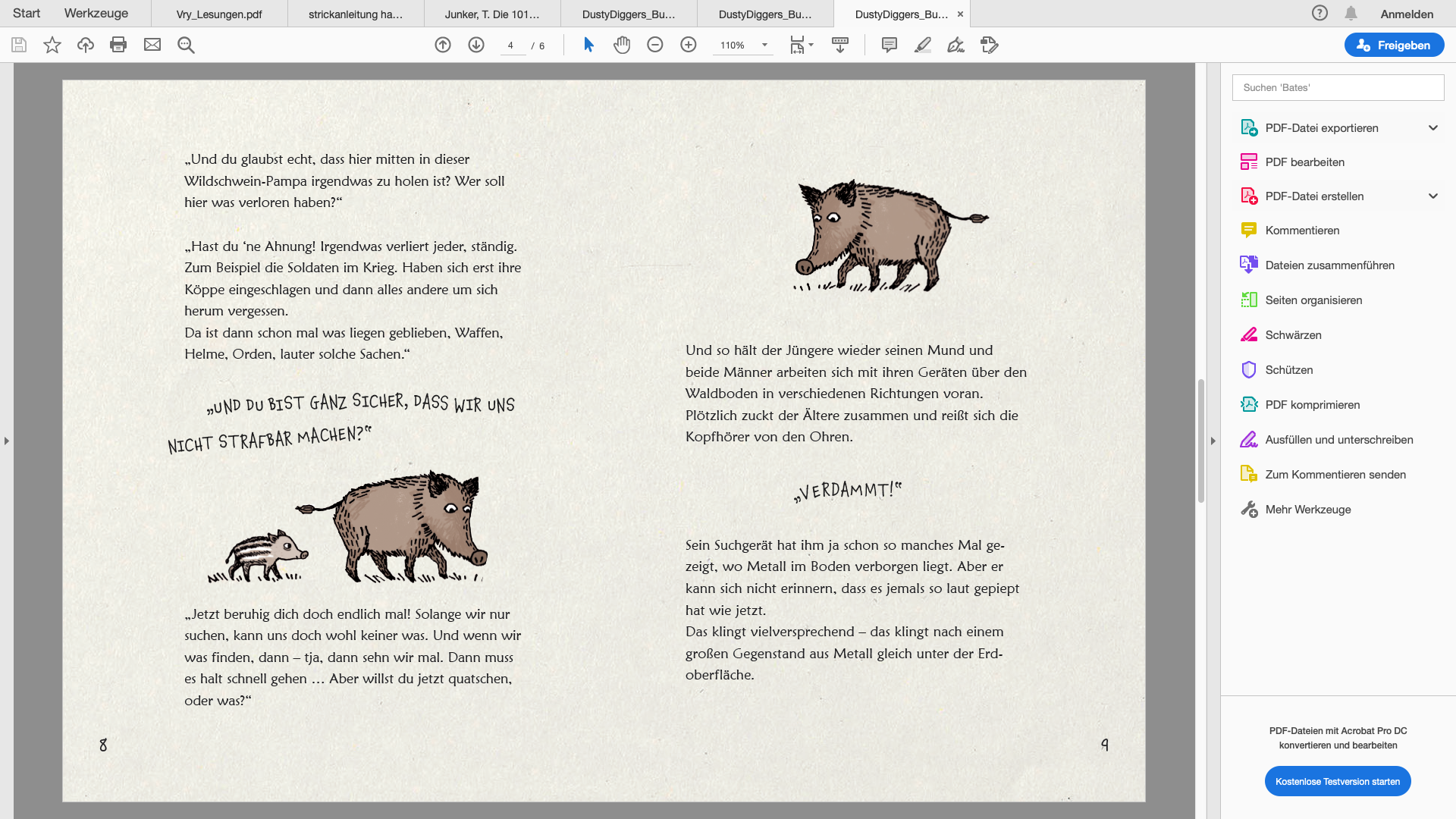The image size is (1456, 819).
Task: Send file by email icon
Action: (152, 45)
